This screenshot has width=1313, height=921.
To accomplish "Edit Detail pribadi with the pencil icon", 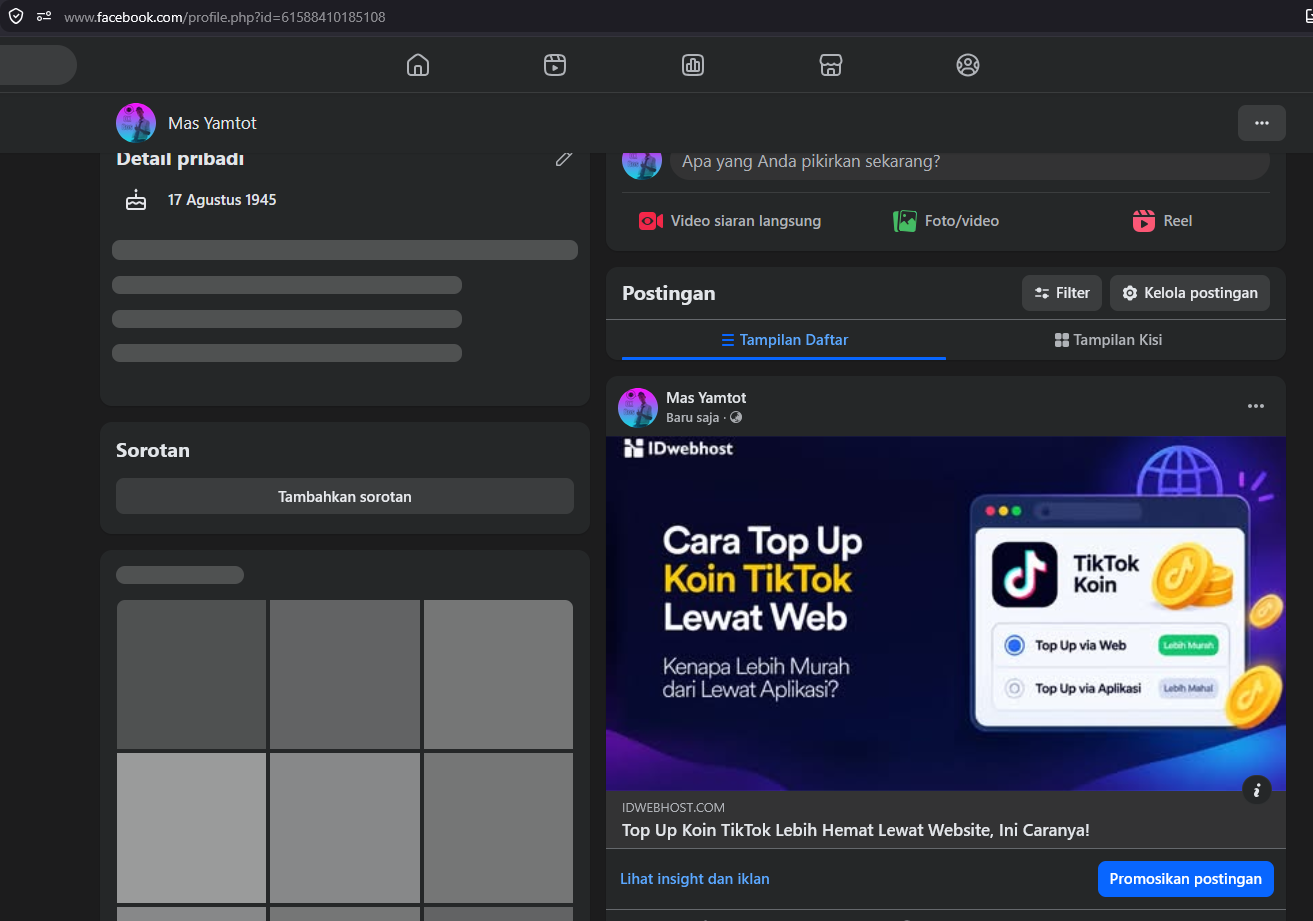I will pos(564,158).
